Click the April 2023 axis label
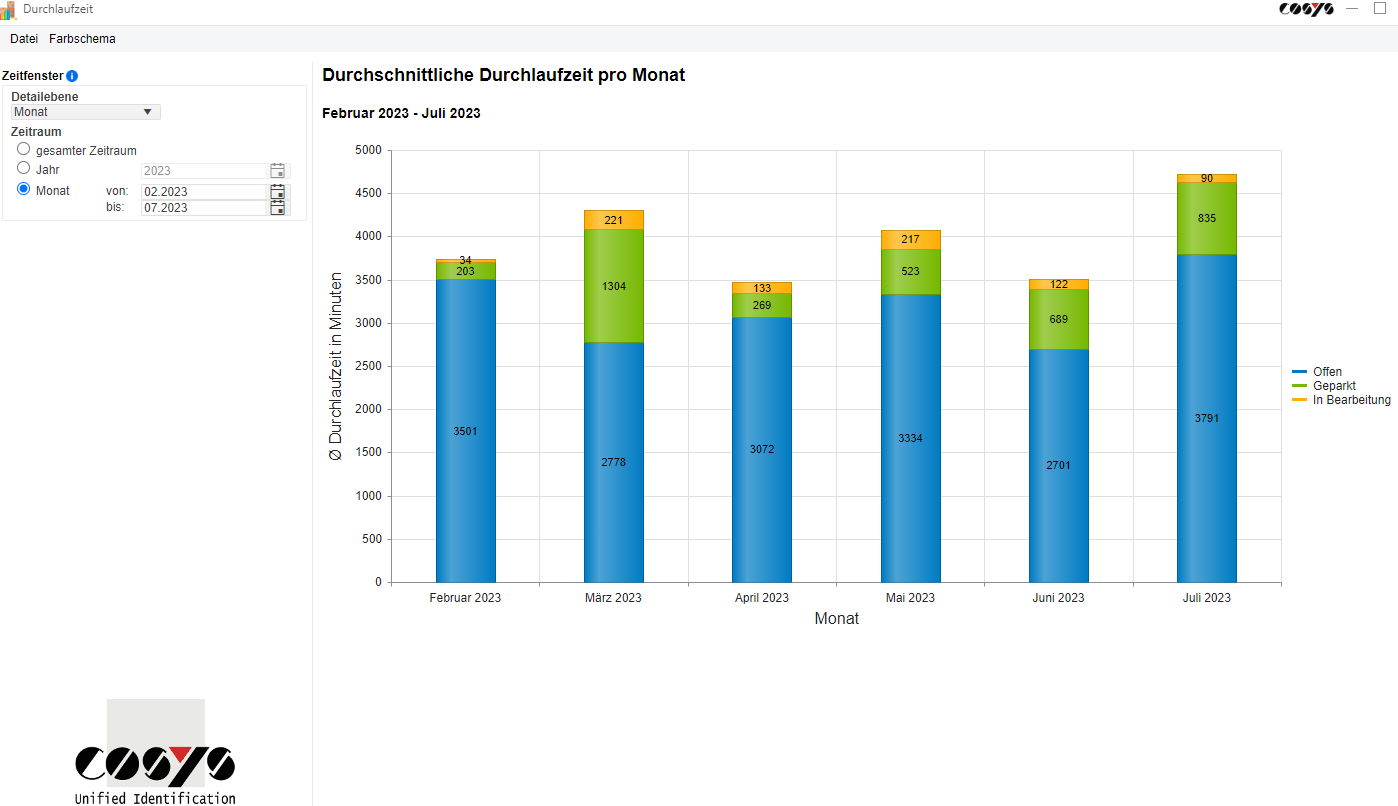 click(x=762, y=598)
